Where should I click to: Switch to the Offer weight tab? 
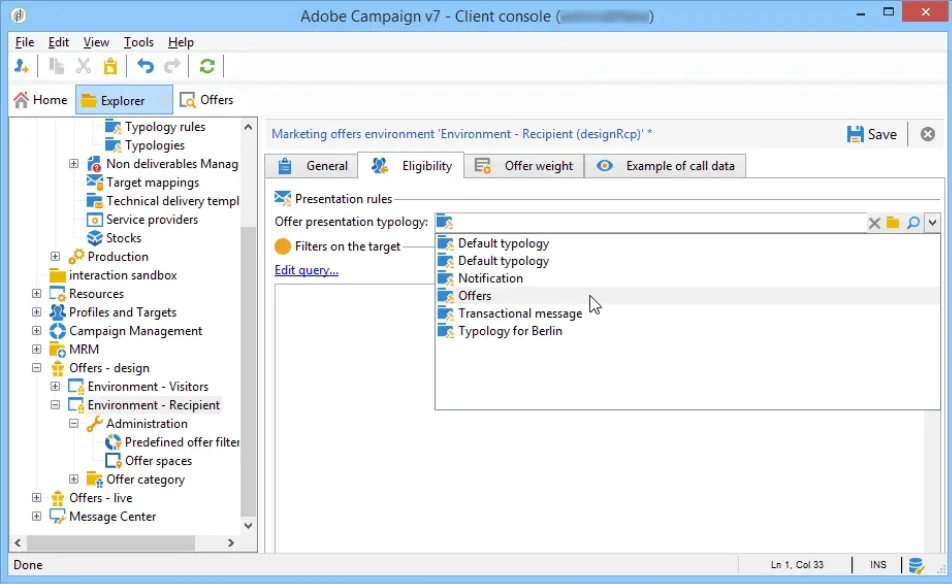[x=523, y=166]
